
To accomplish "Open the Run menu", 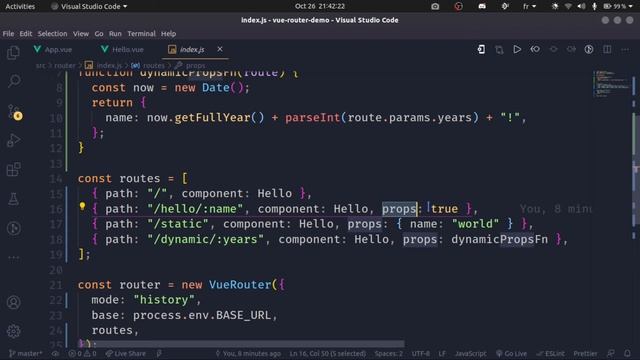I will tap(115, 34).
